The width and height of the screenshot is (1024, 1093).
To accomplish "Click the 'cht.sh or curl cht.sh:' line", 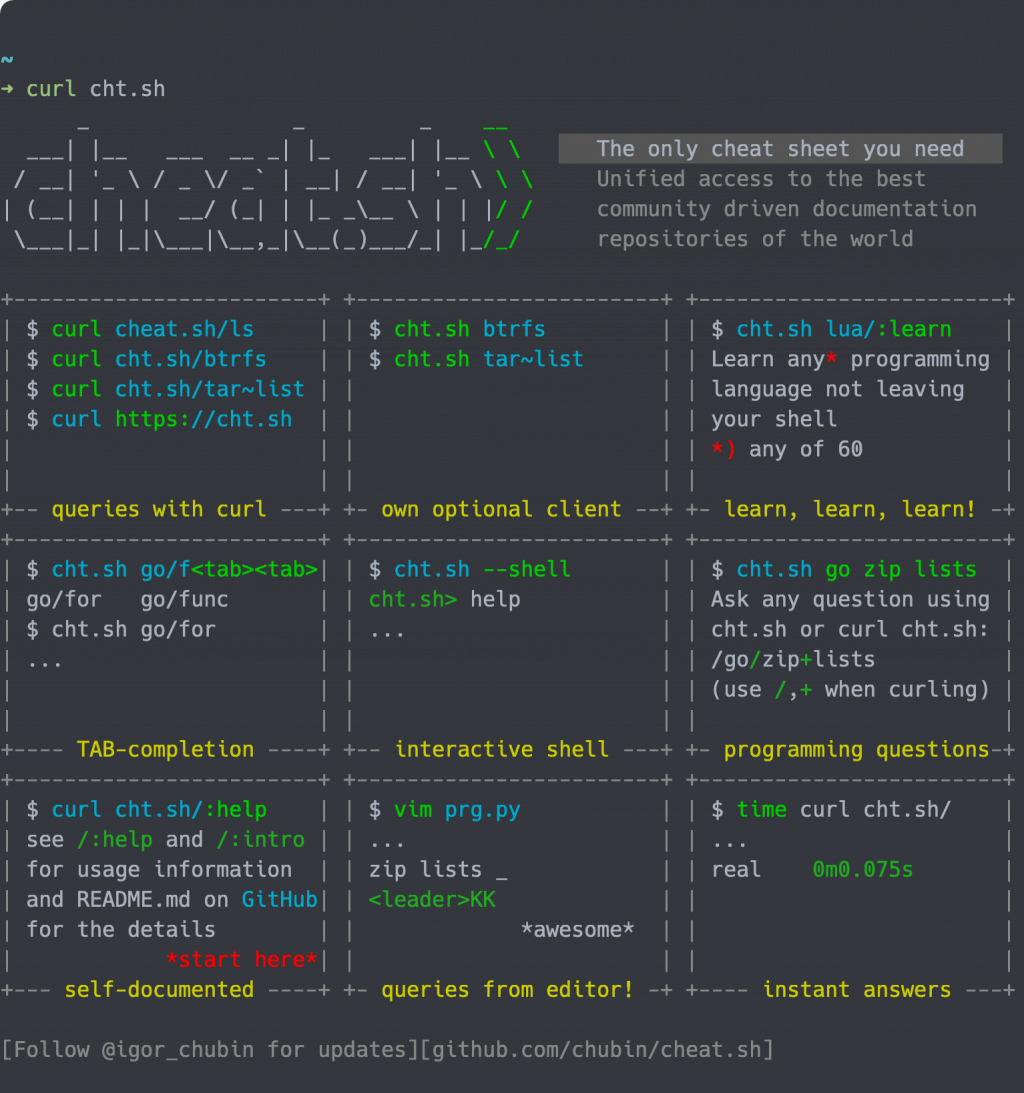I will click(850, 629).
